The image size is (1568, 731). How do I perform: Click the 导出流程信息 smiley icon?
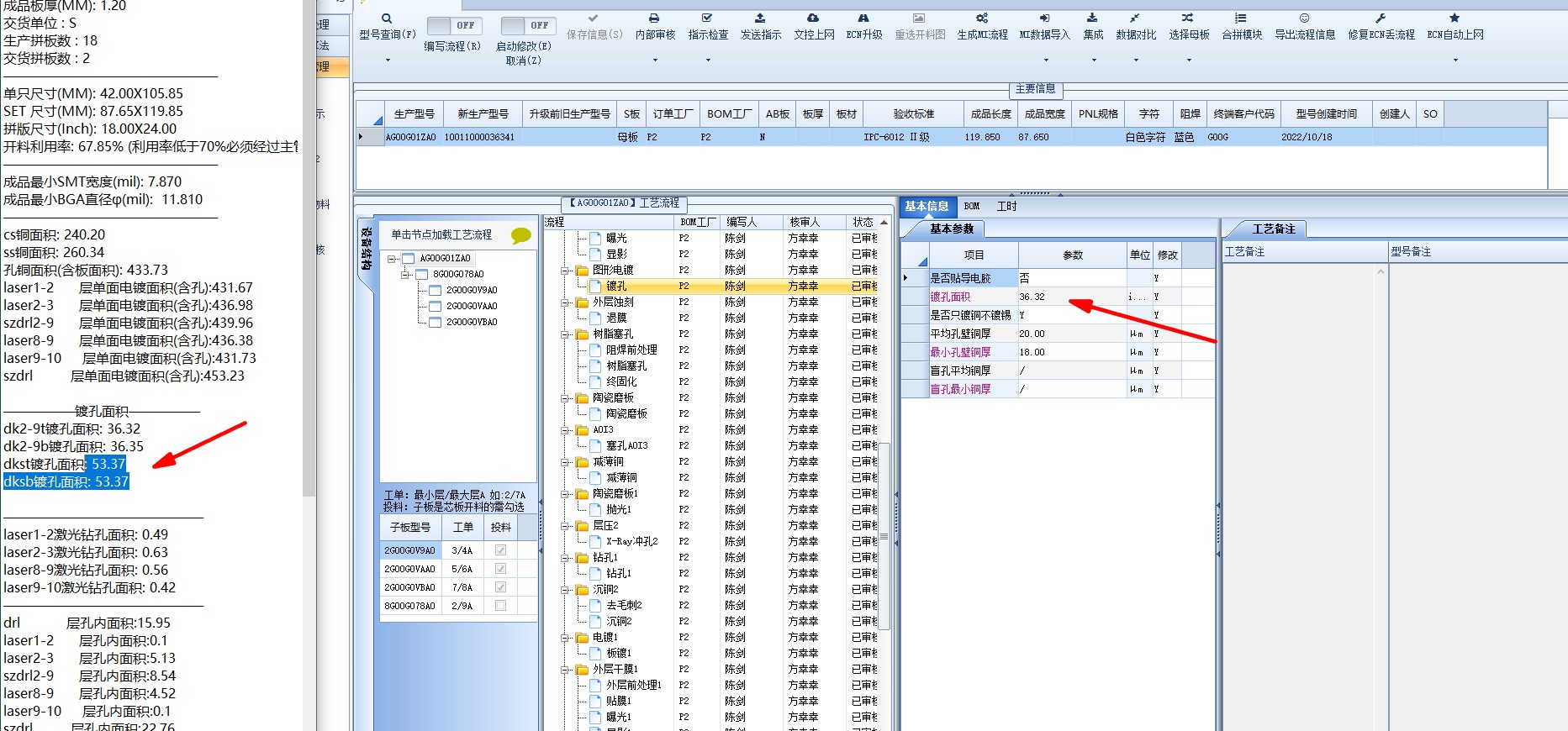pyautogui.click(x=1304, y=18)
